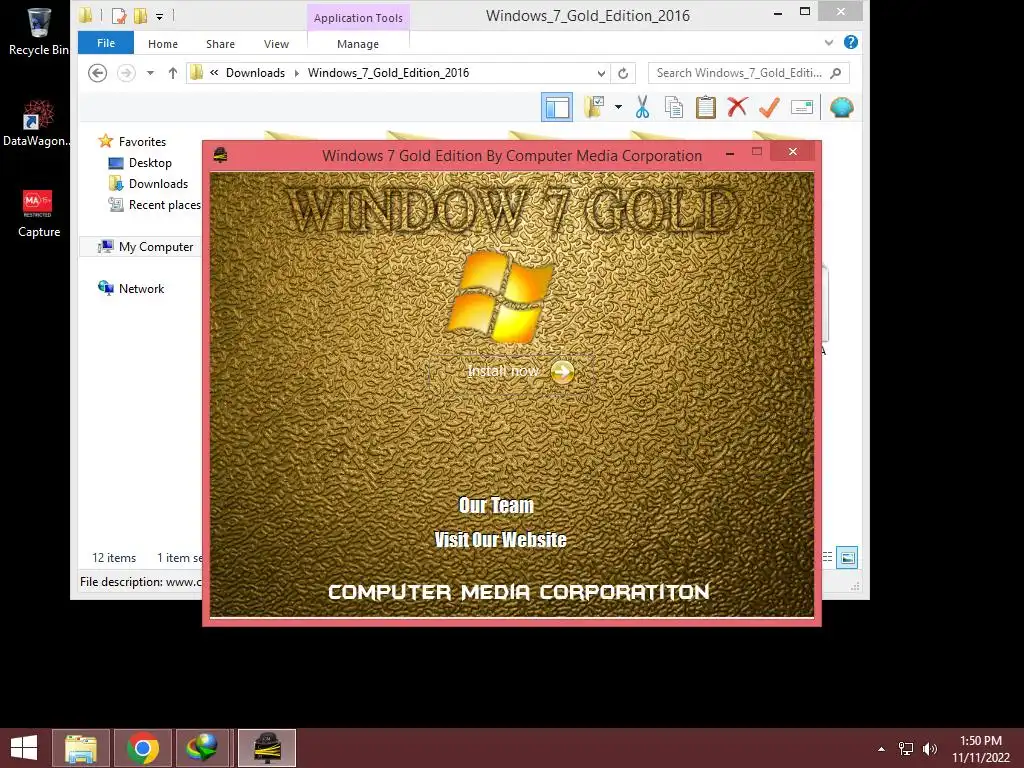Click the orange checkmark Properties icon
This screenshot has height=768, width=1024.
tap(769, 107)
